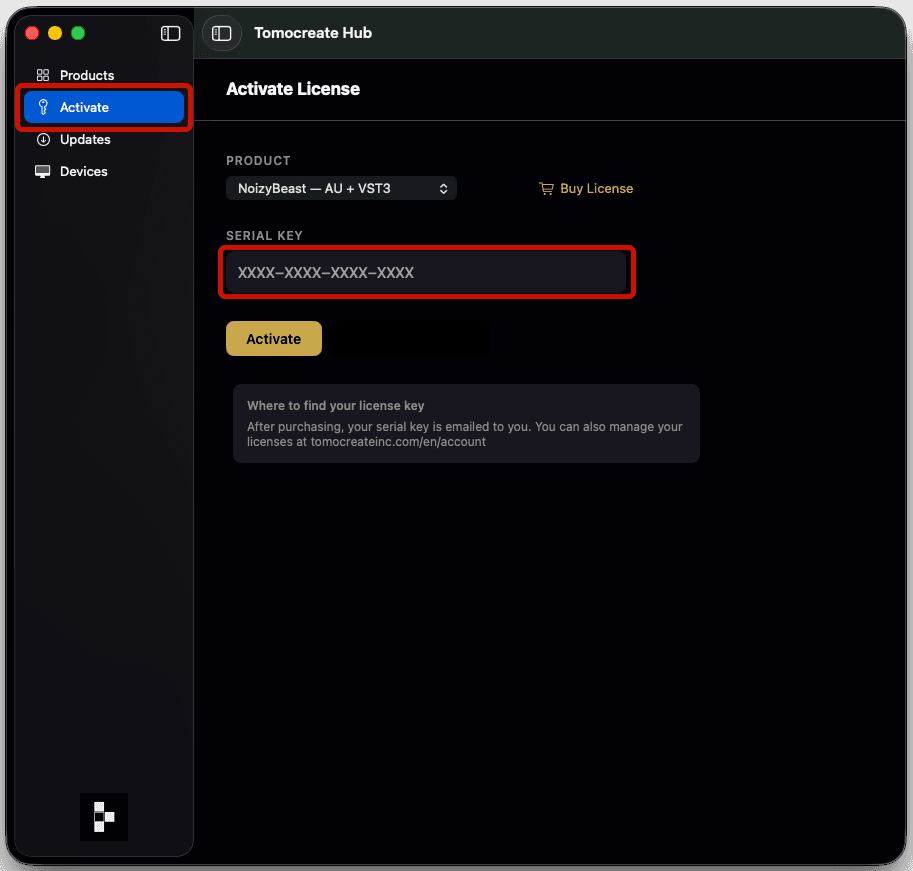Toggle sidebar using the sidebar panel icon
913x871 pixels.
(171, 33)
